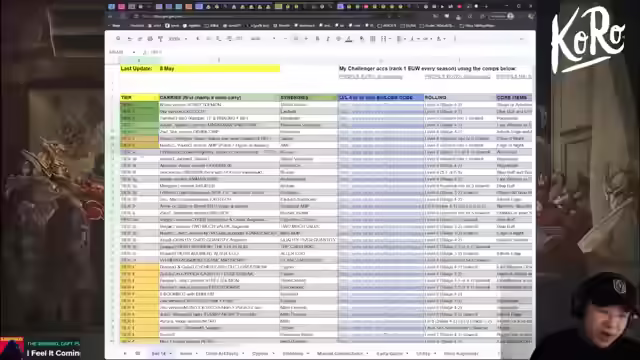Image resolution: width=640 pixels, height=360 pixels.
Task: Click the first profile link under Challenger accs
Action: click(x=371, y=77)
